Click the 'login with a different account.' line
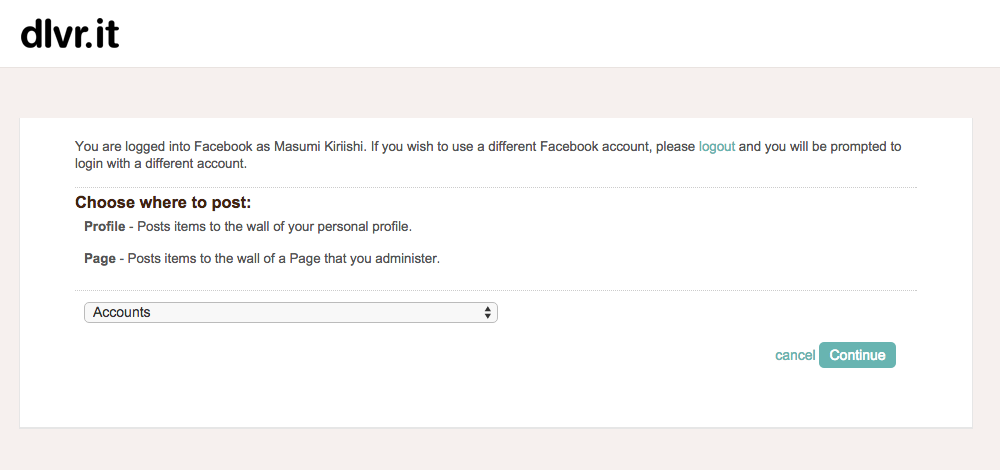1000x470 pixels. click(161, 163)
